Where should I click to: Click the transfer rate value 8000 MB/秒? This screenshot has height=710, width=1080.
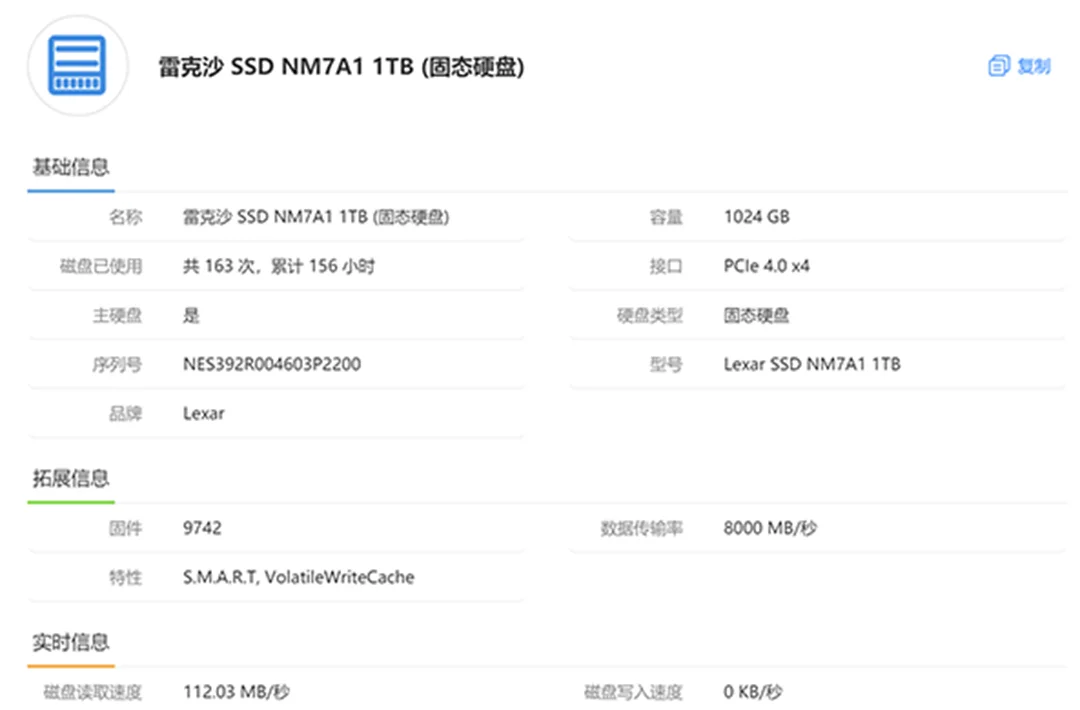pyautogui.click(x=769, y=527)
